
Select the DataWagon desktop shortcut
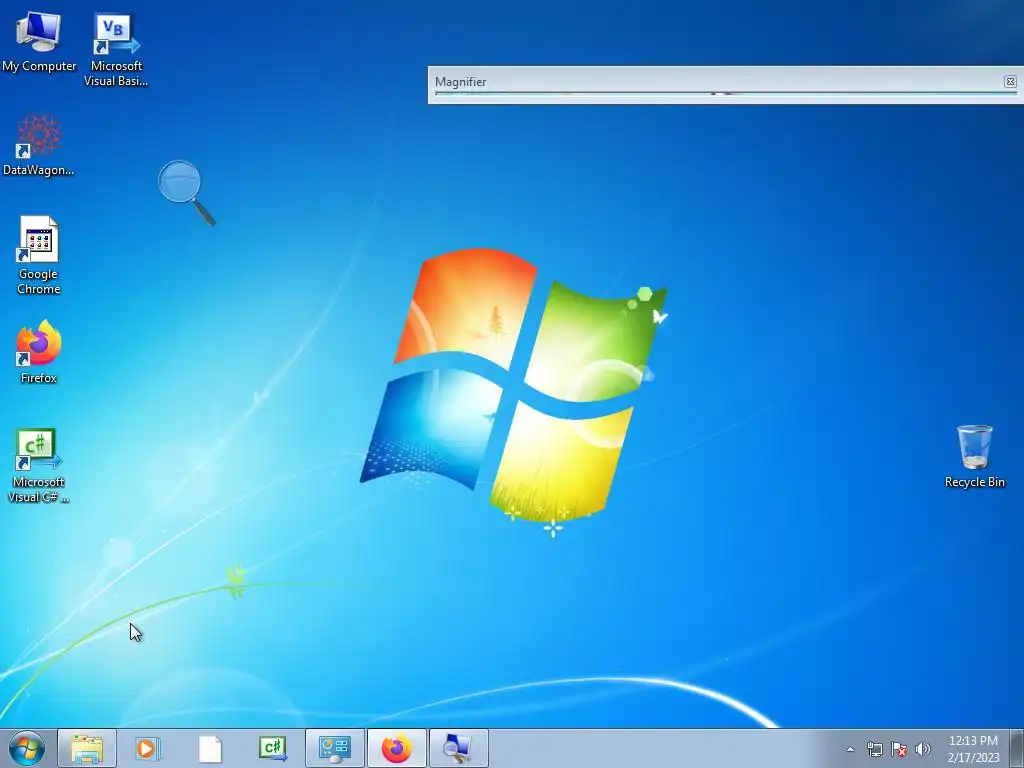pyautogui.click(x=39, y=145)
